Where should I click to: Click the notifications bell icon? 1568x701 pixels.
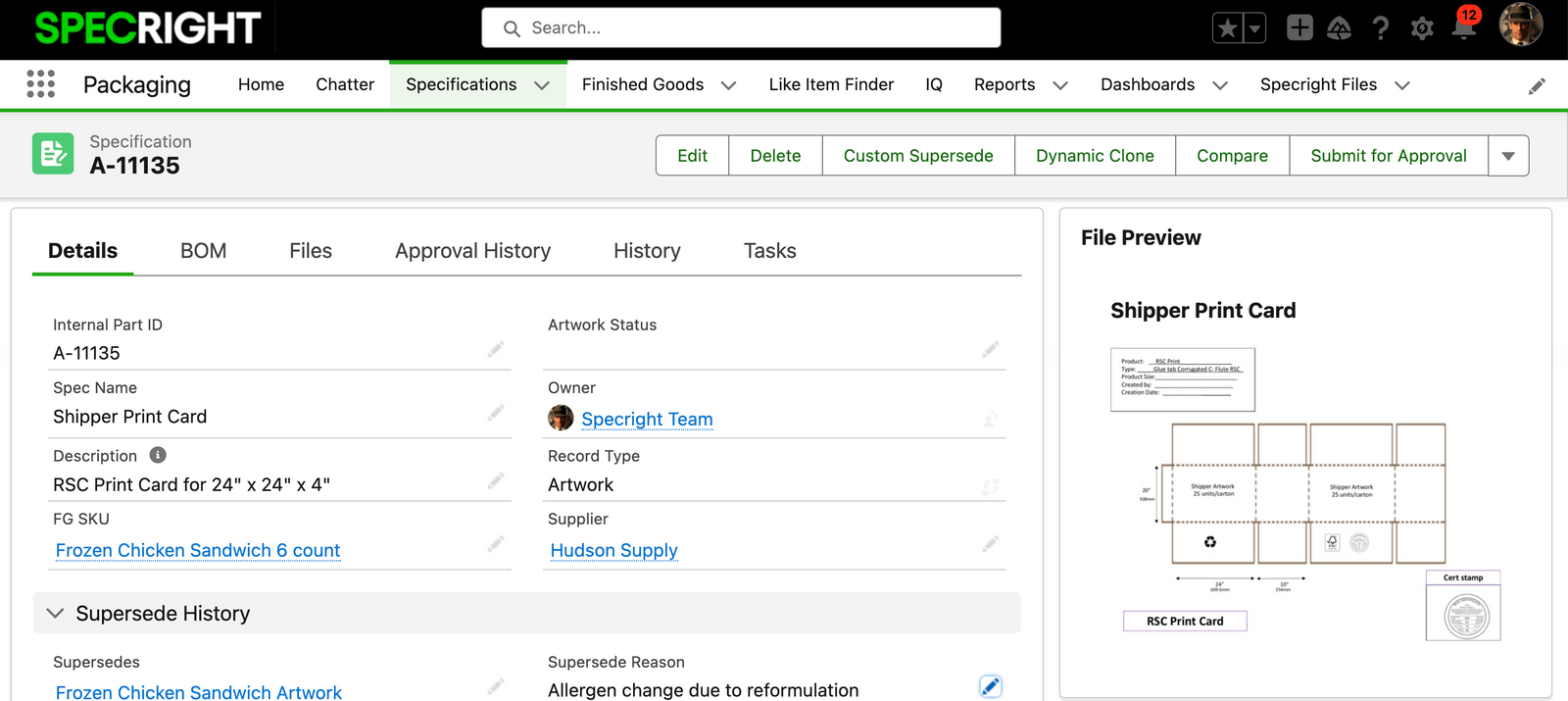(1464, 27)
